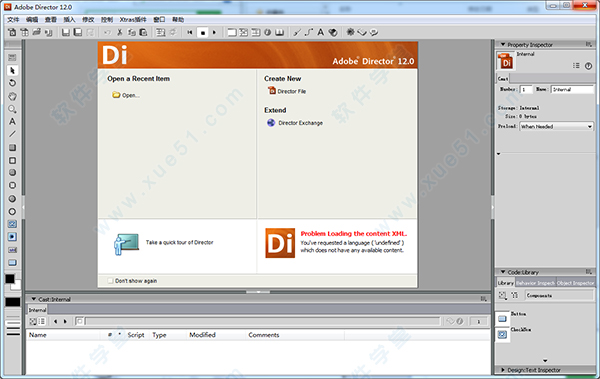
Task: Select the hollow Ellipse tool
Action: point(12,211)
